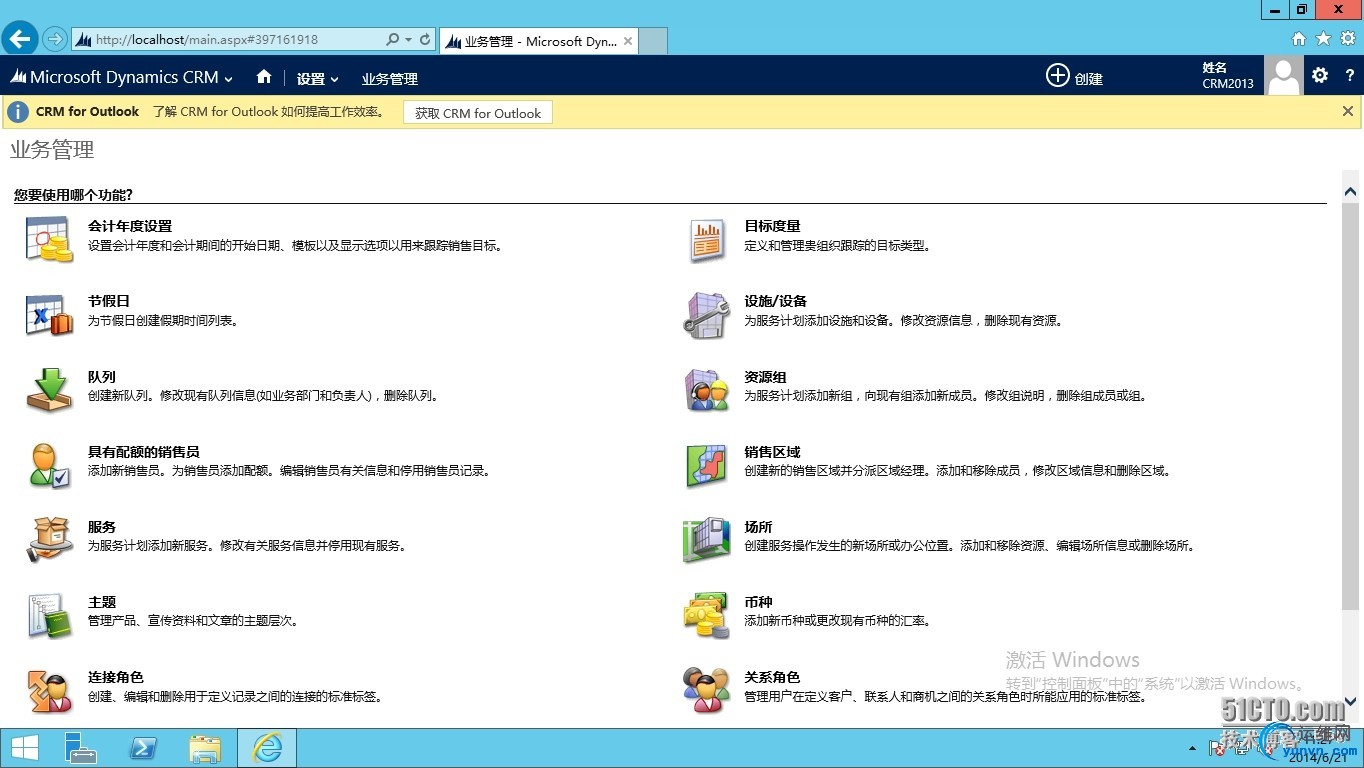Click the CRM help question mark
The width and height of the screenshot is (1364, 768).
click(x=1349, y=76)
